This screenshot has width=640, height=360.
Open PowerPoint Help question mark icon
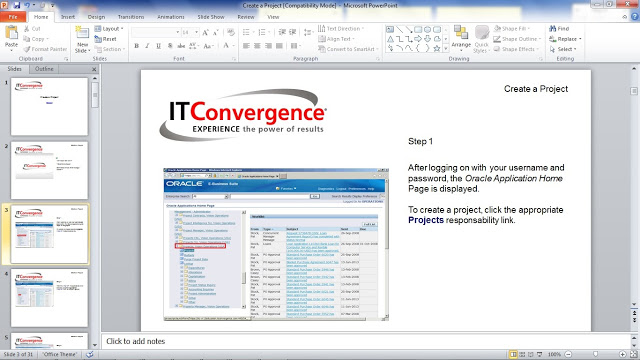click(x=635, y=17)
